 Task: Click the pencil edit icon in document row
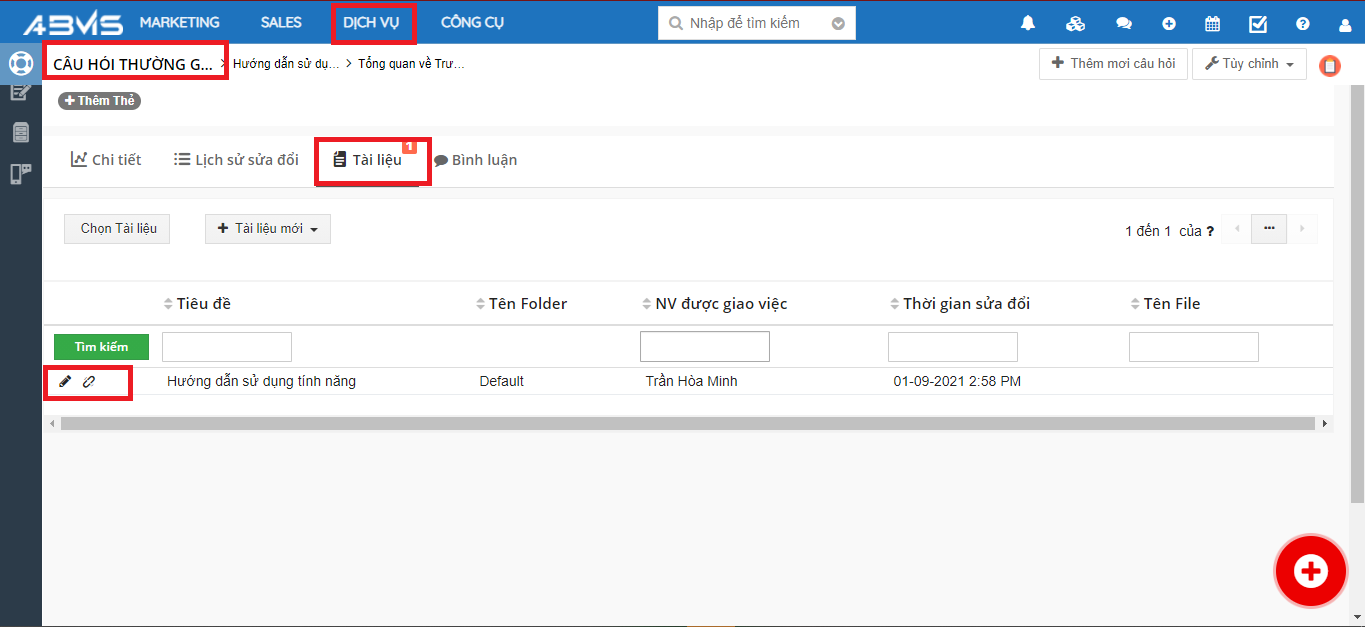pyautogui.click(x=66, y=381)
